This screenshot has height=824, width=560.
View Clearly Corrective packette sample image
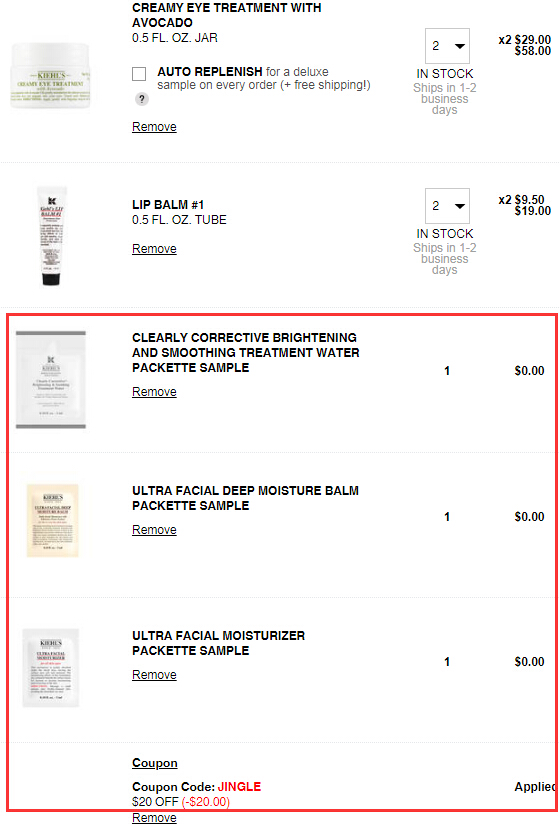[x=50, y=380]
